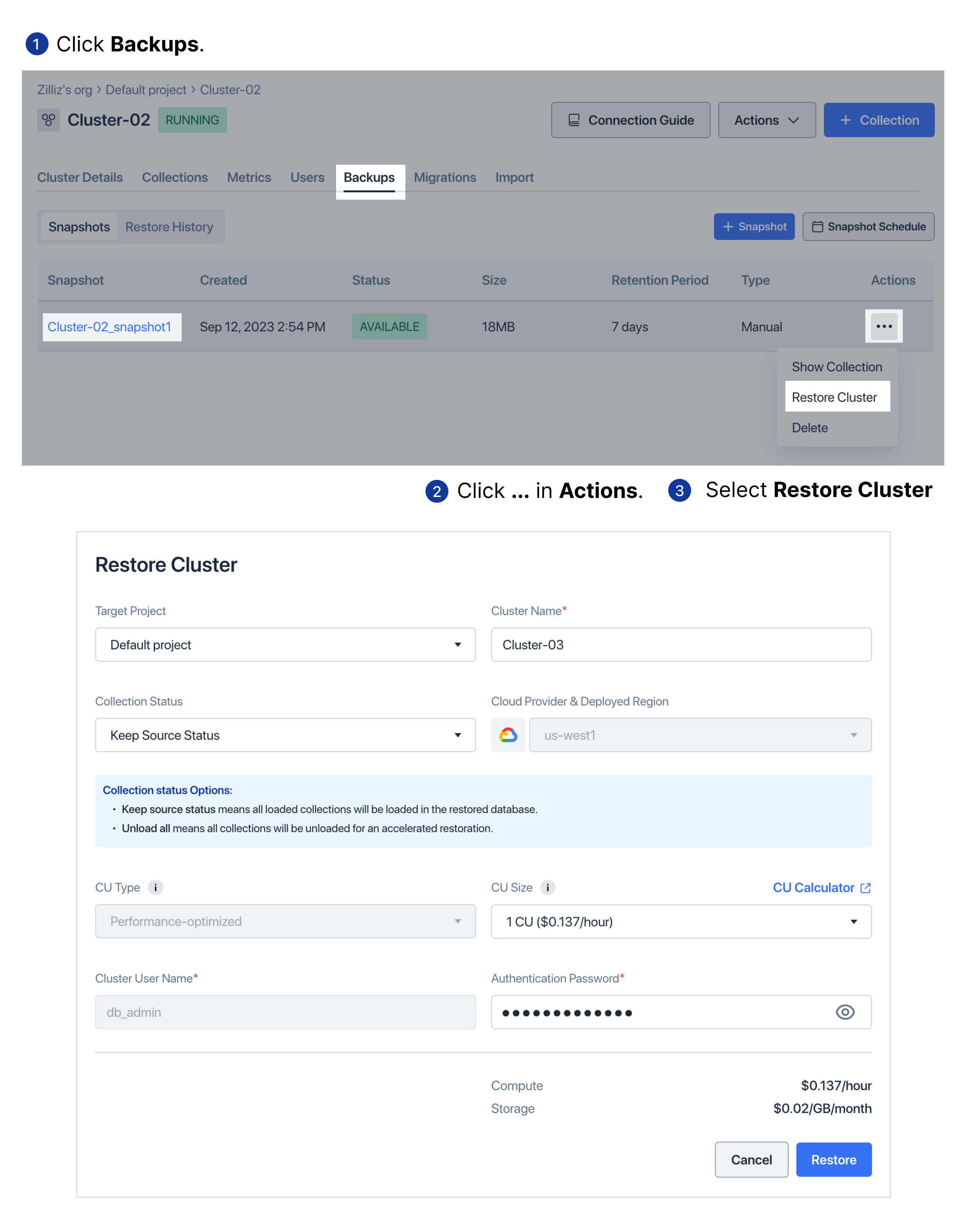Click the Snapshot Schedule calendar button
Viewport: 971px width, 1232px height.
868,226
